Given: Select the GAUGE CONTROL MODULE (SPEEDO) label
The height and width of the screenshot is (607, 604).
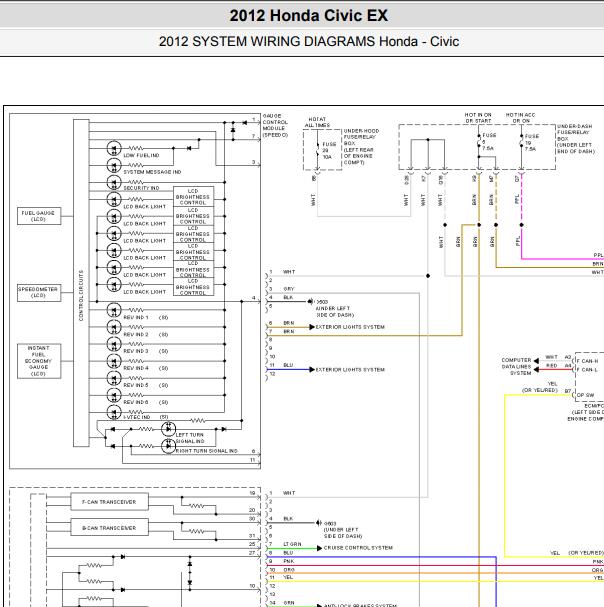Looking at the screenshot, I should click(x=275, y=125).
